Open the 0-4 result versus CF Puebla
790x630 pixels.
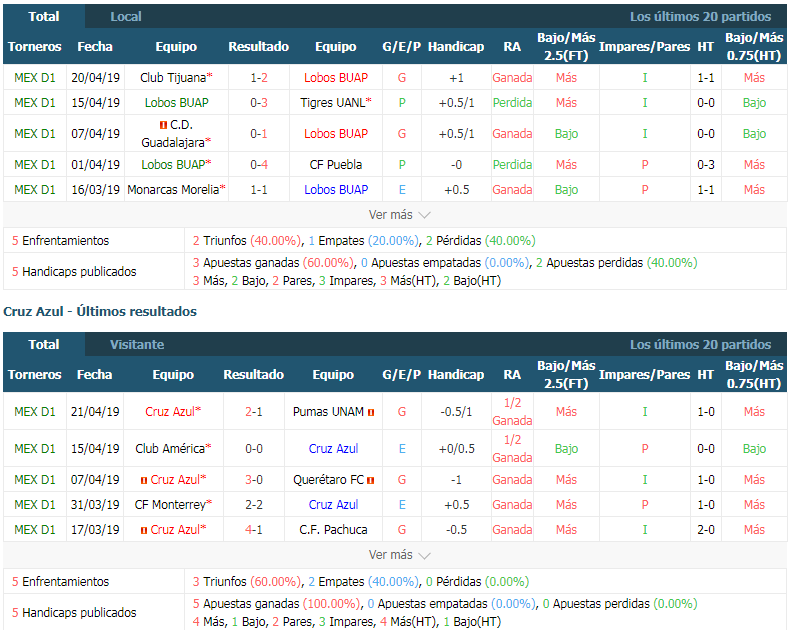point(259,165)
